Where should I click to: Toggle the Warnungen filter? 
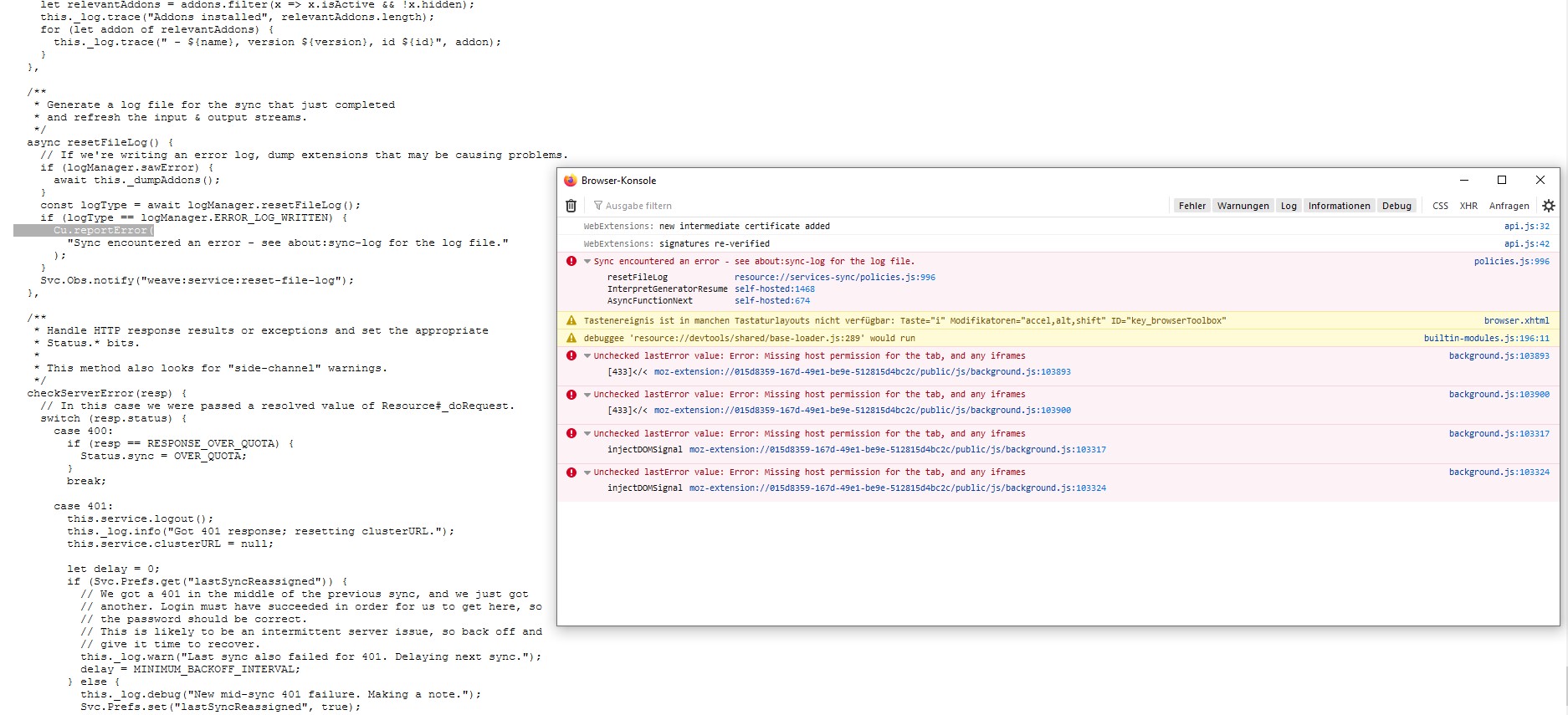[x=1243, y=206]
